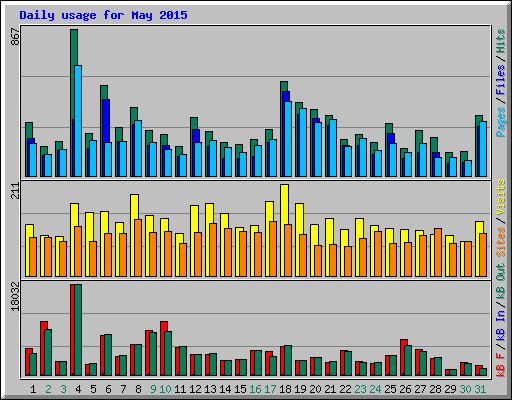Click the day 24 label on x-axis
The image size is (512, 400).
(375, 389)
